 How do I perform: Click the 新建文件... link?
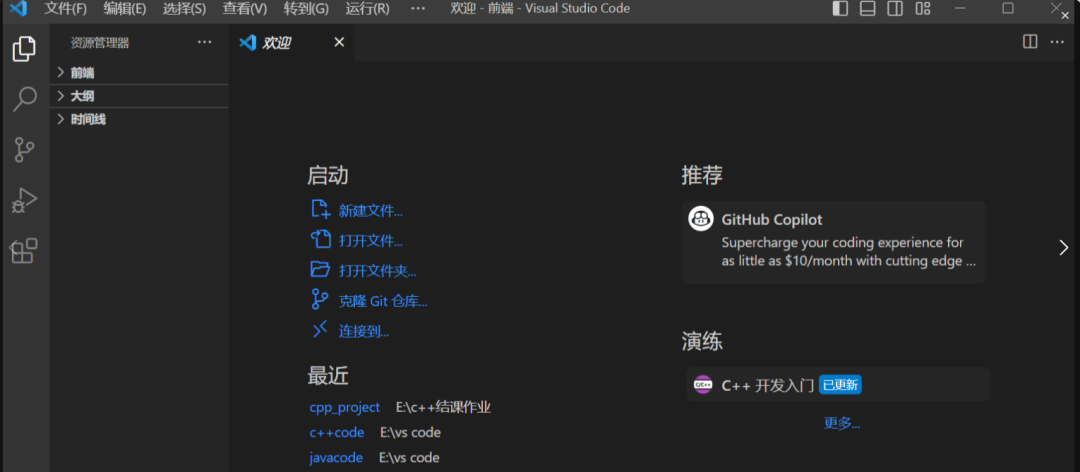[371, 211]
